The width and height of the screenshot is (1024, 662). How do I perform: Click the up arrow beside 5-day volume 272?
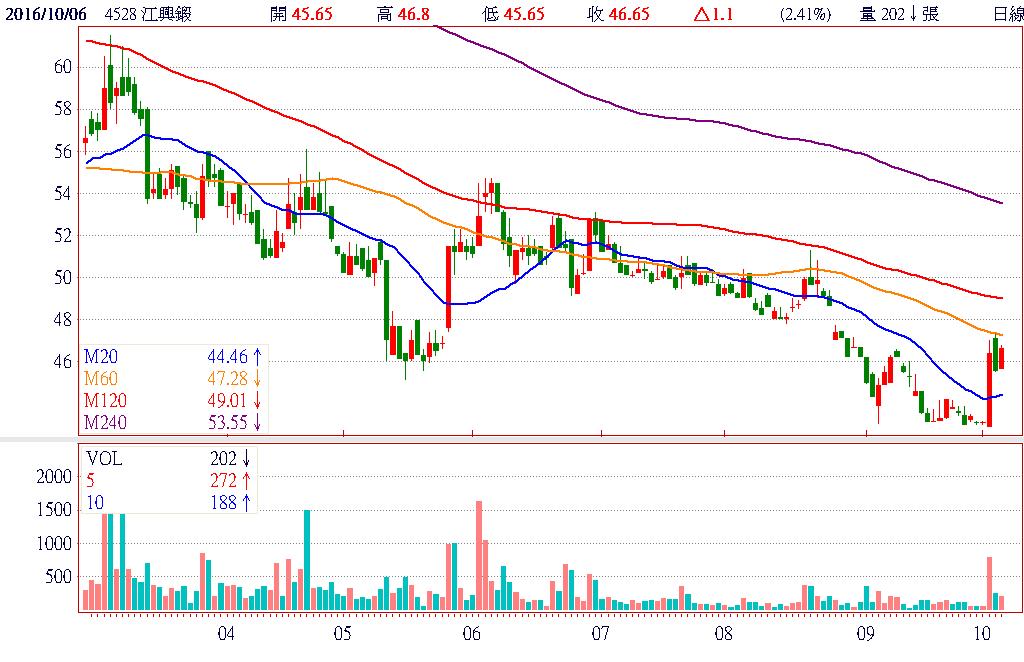[x=246, y=481]
